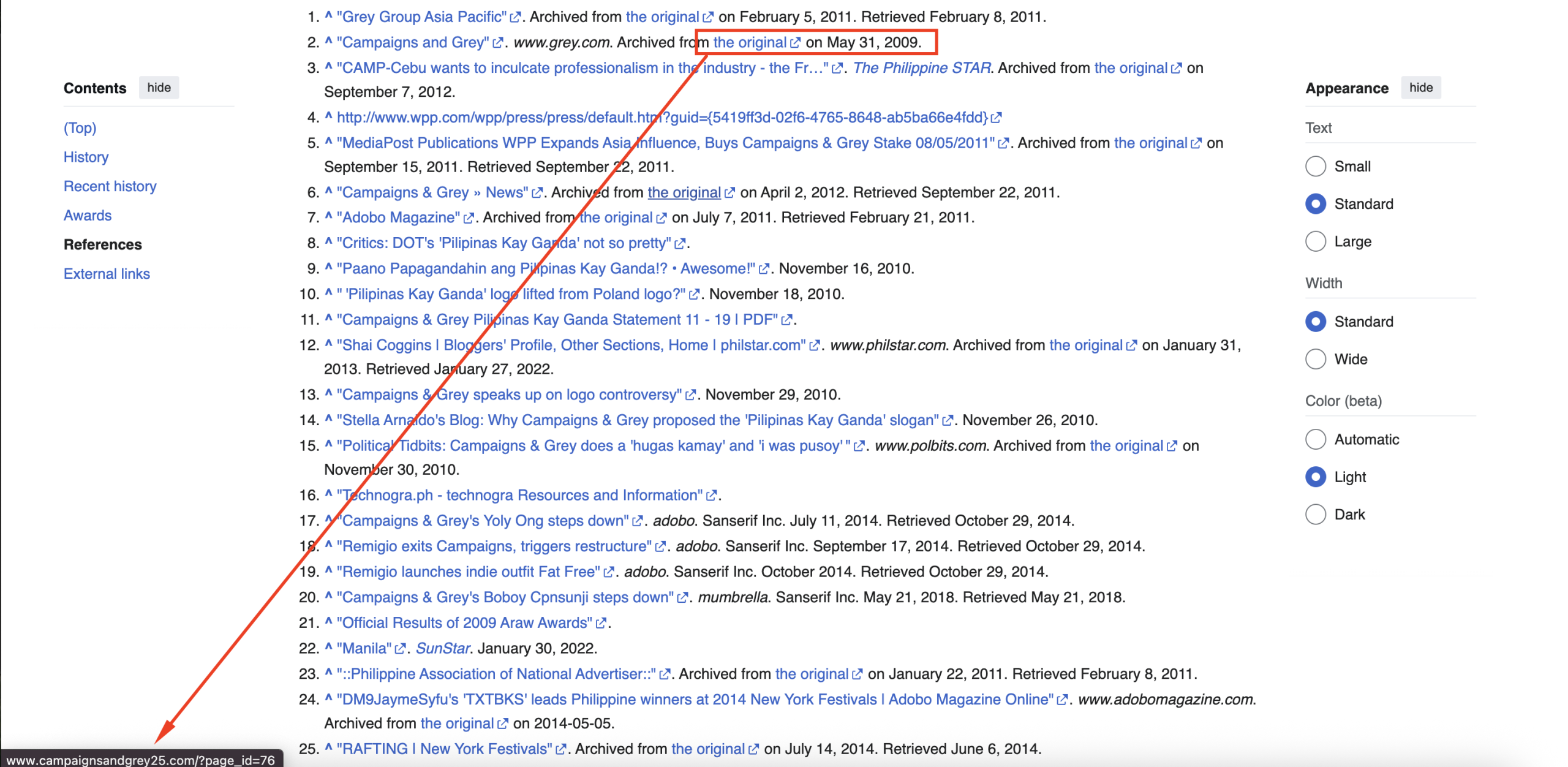Click the caret icon next to reference 4
Viewport: 1568px width, 767px height.
tap(328, 116)
